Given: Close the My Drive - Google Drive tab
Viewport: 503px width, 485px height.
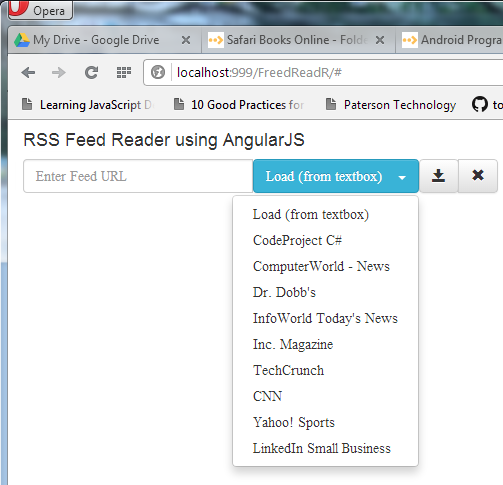Looking at the screenshot, I should click(186, 40).
